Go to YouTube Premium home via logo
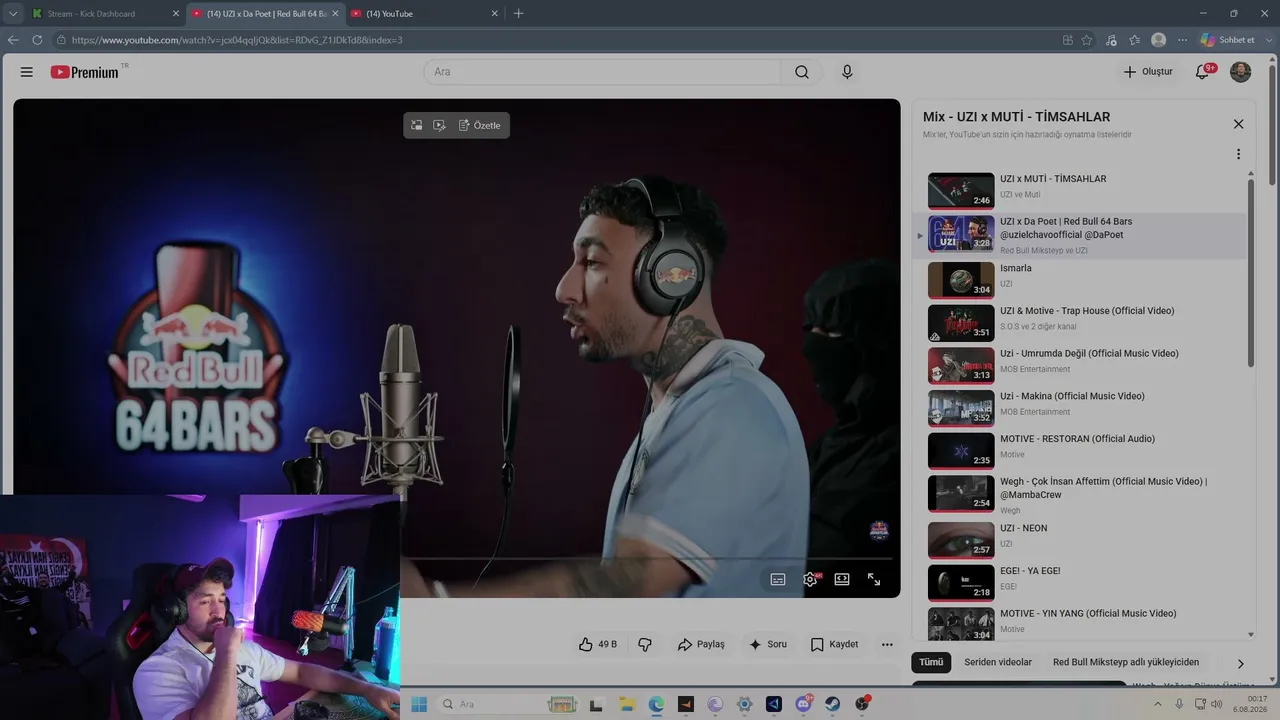The width and height of the screenshot is (1280, 720). point(87,72)
